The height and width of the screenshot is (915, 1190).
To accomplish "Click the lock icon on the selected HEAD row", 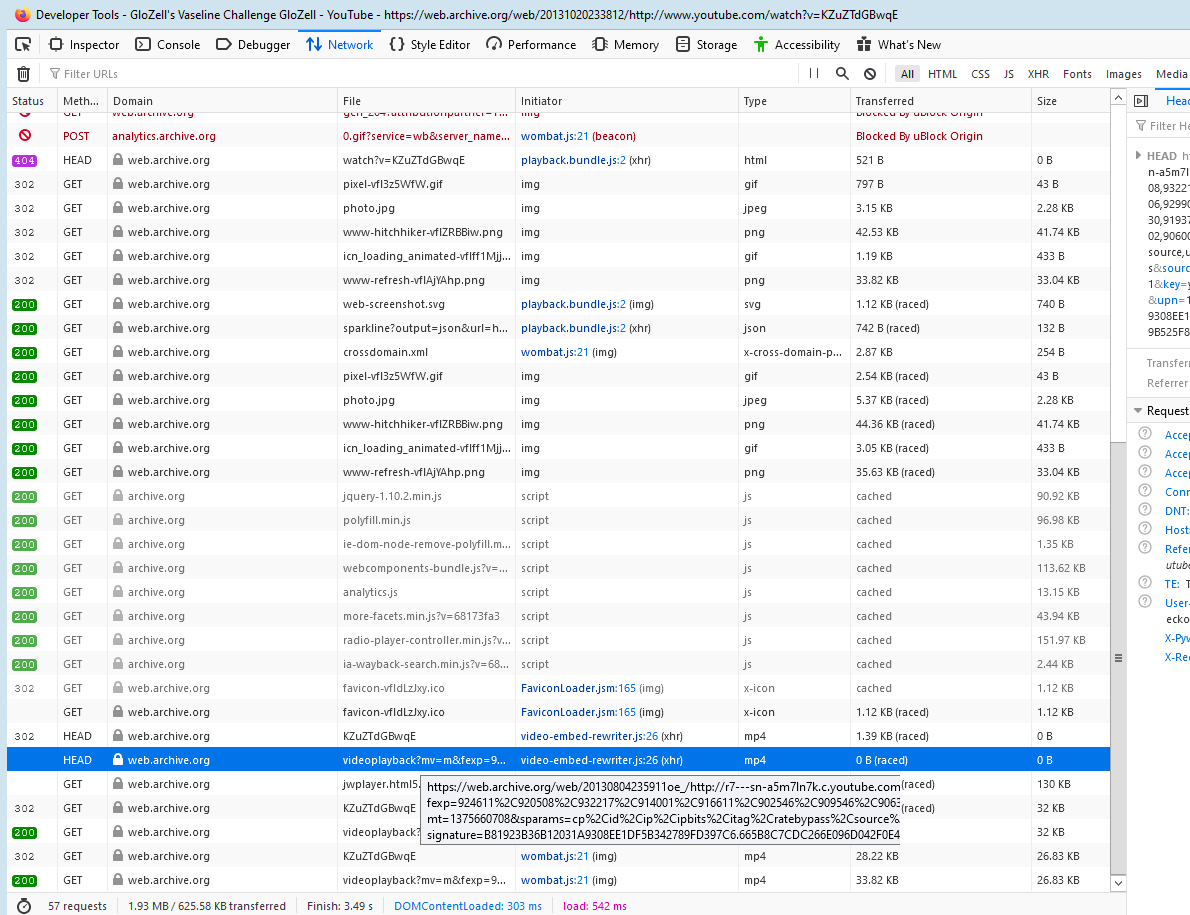I will 118,760.
